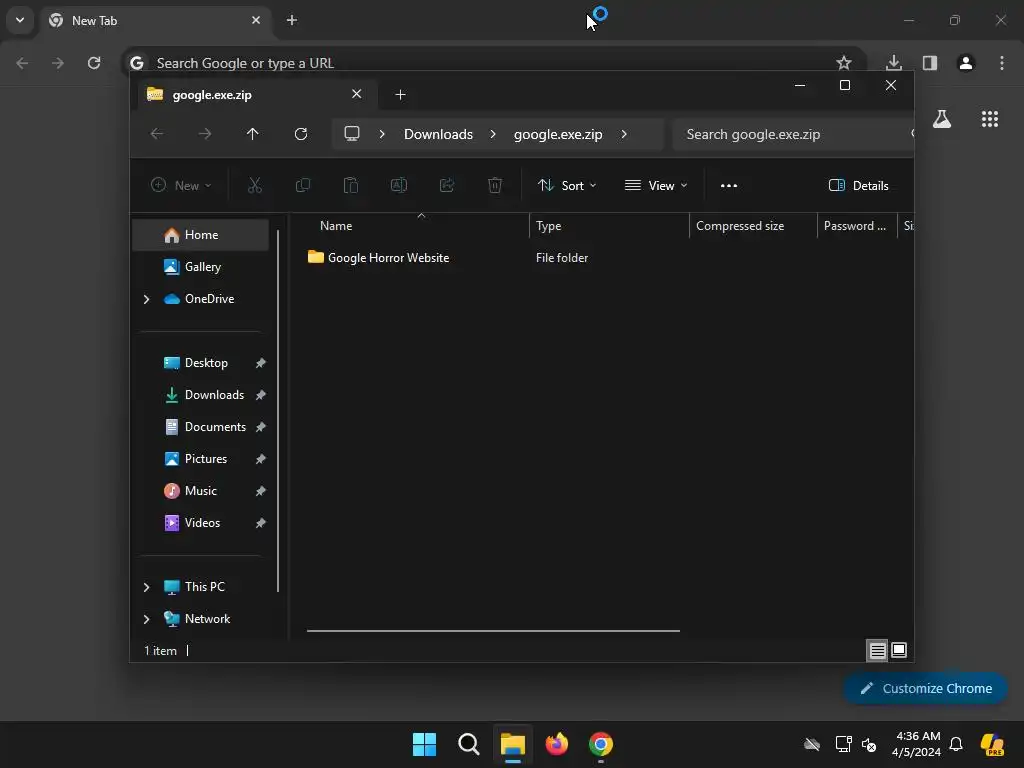Open the Windows Start button
This screenshot has height=768, width=1024.
pyautogui.click(x=424, y=744)
